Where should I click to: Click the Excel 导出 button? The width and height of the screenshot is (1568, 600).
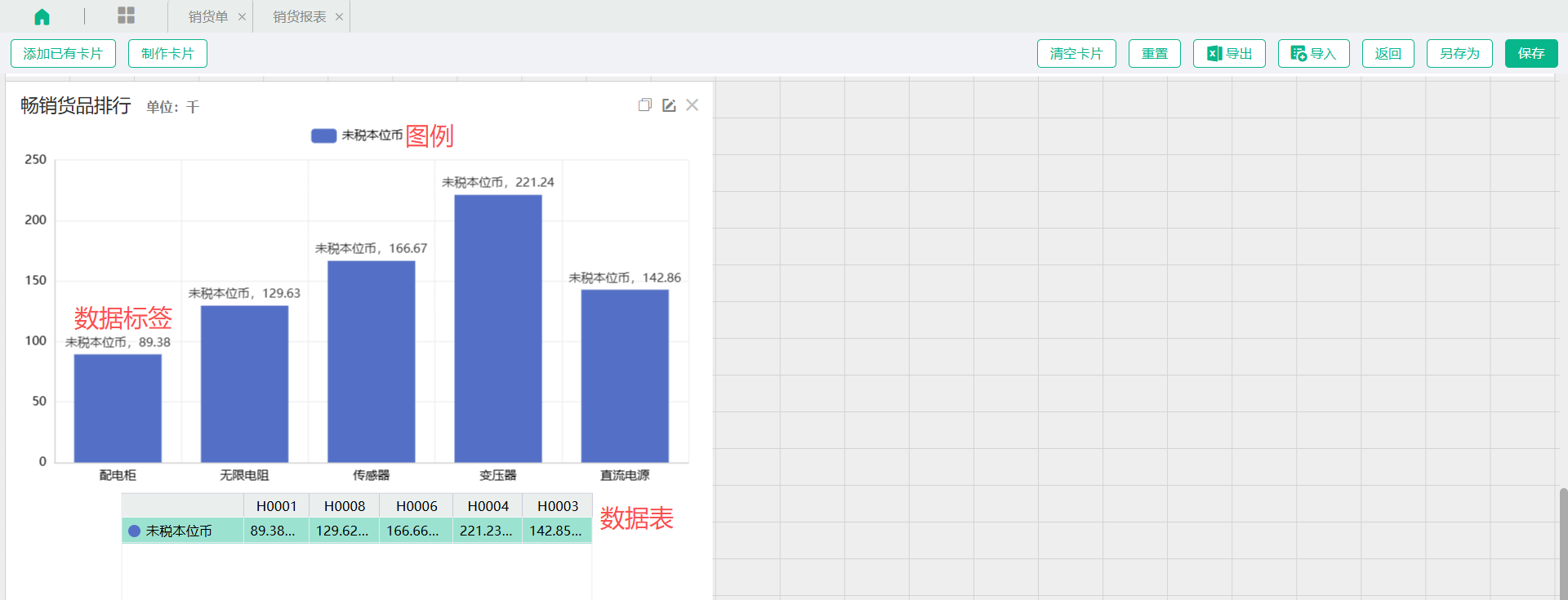1229,54
